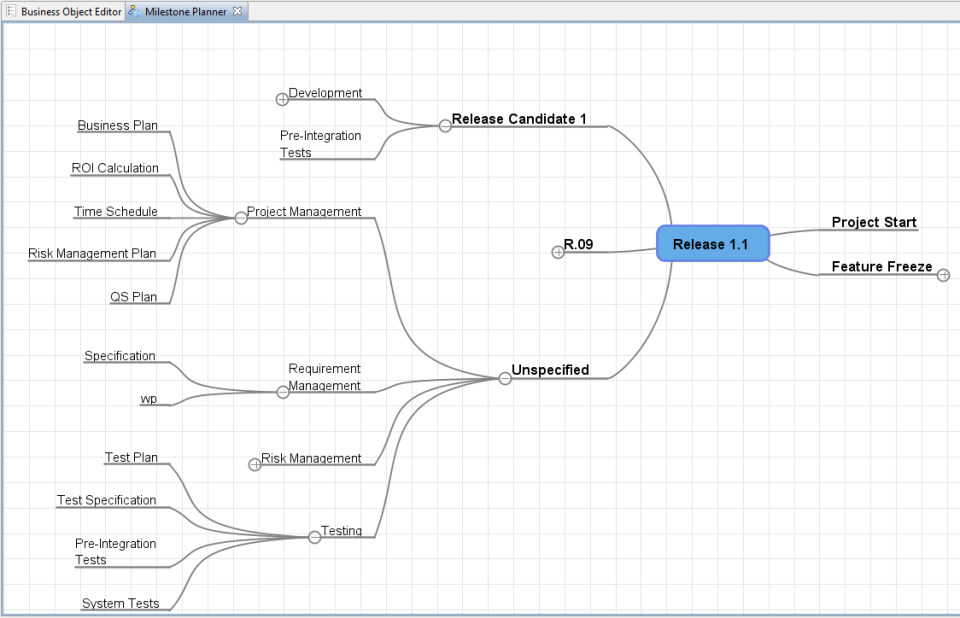Image resolution: width=960 pixels, height=618 pixels.
Task: Select the Unspecified node label
Action: click(x=550, y=370)
